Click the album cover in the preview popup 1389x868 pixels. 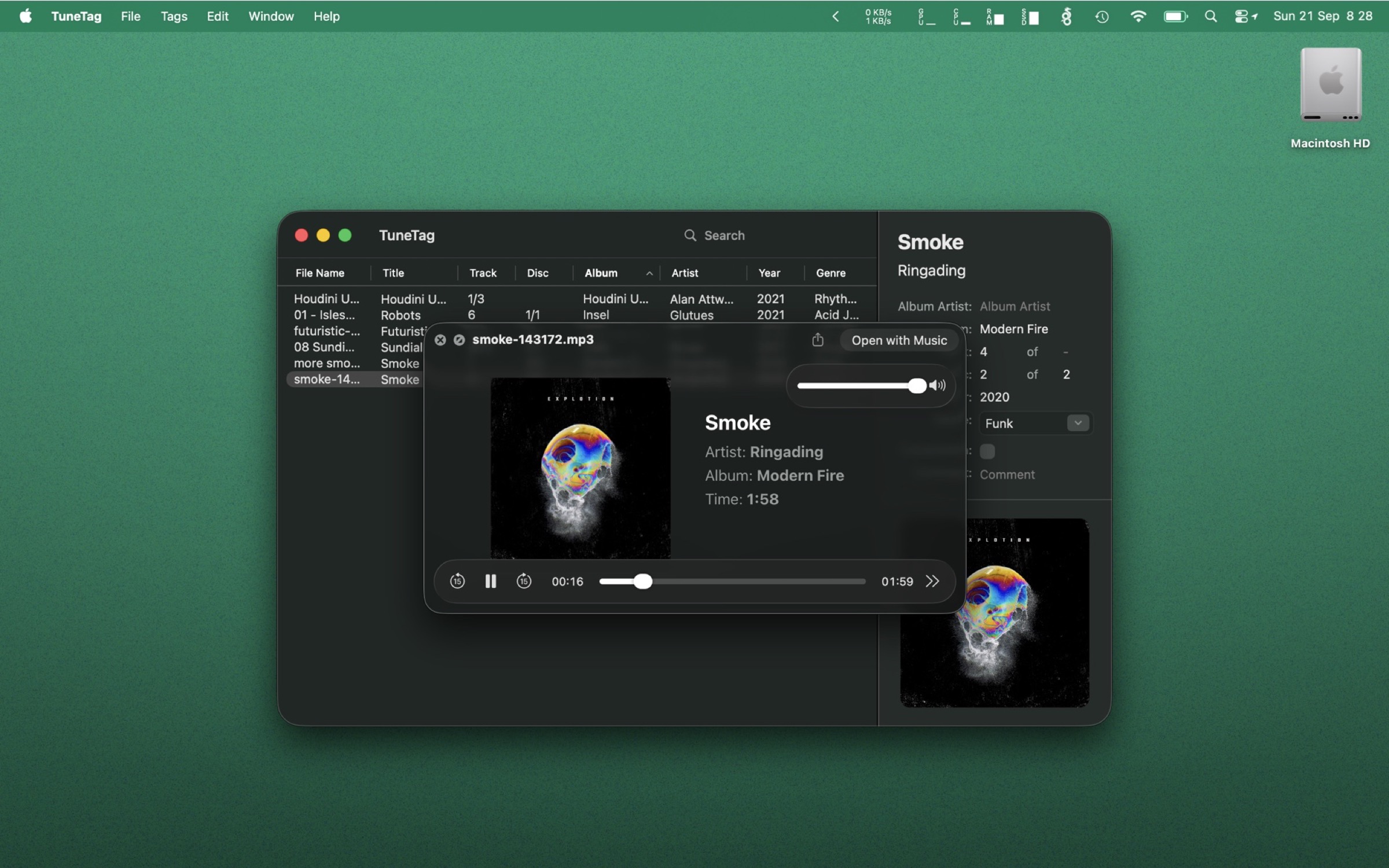coord(580,468)
